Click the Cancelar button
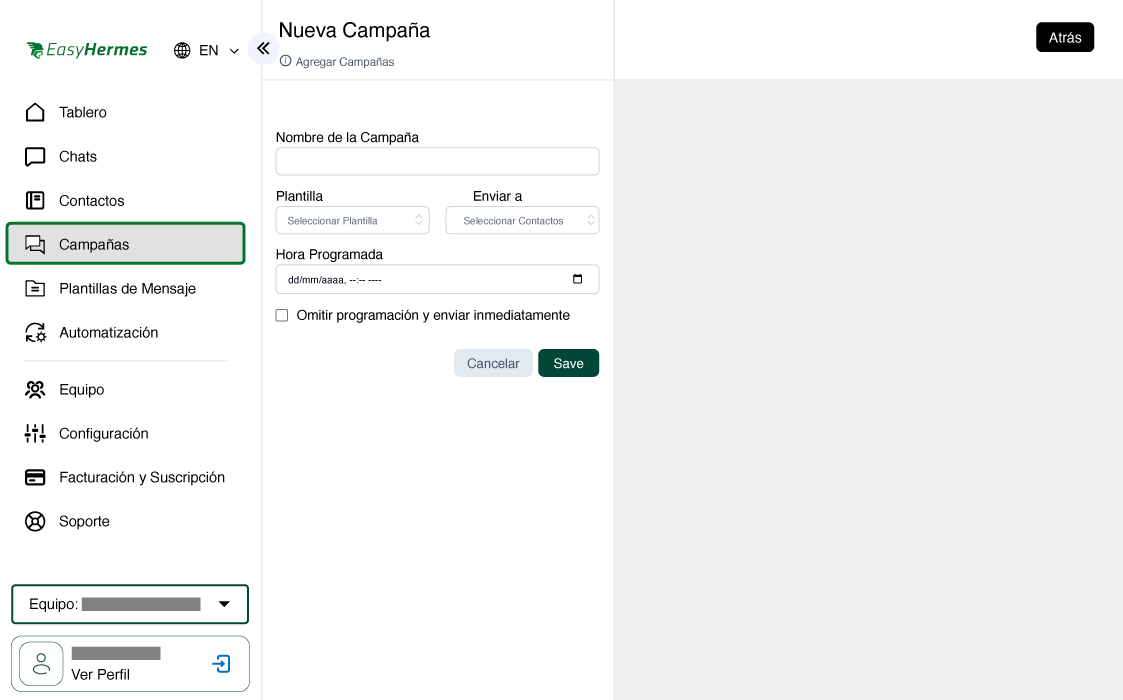The height and width of the screenshot is (700, 1123). point(493,363)
